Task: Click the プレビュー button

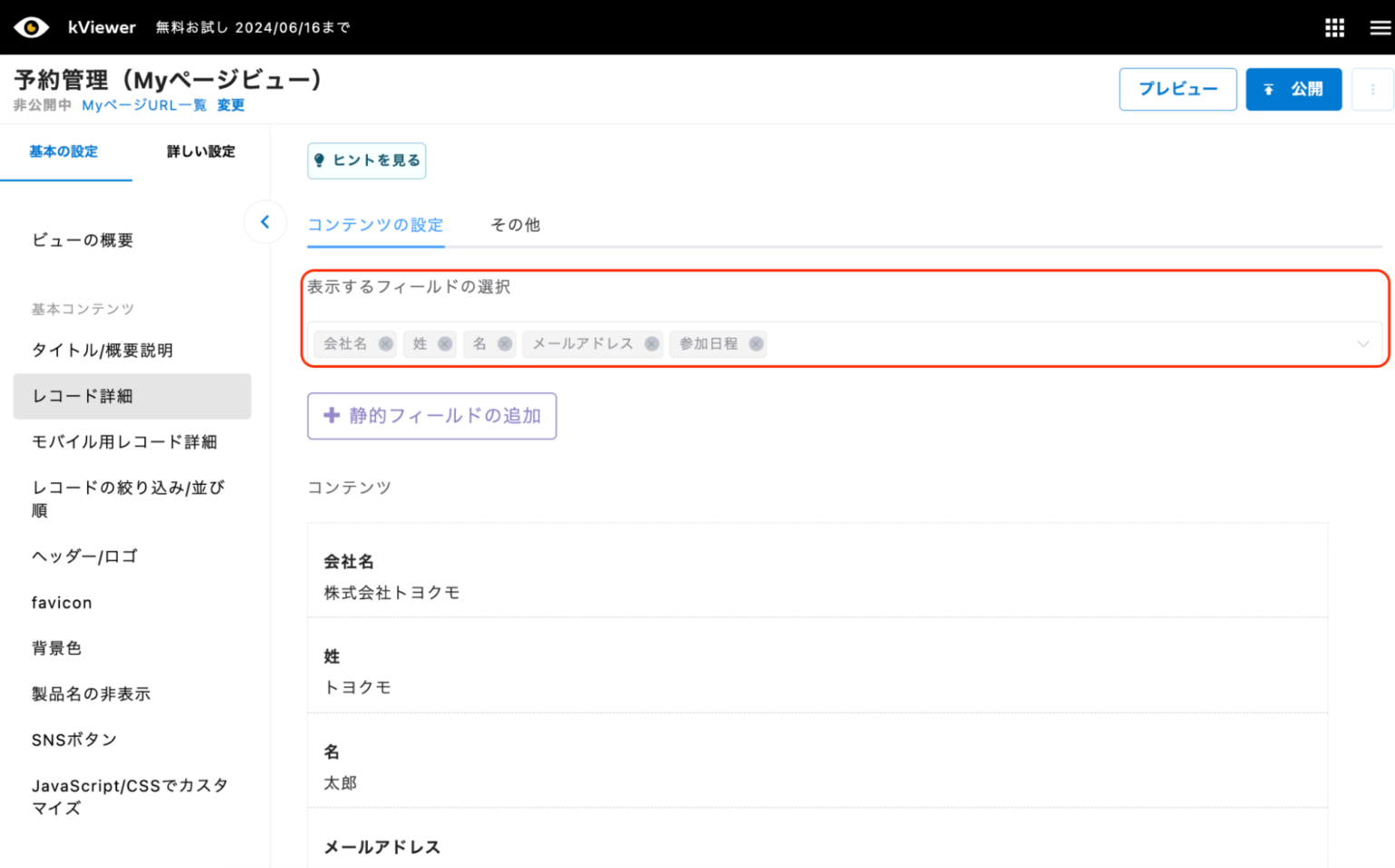Action: tap(1177, 88)
